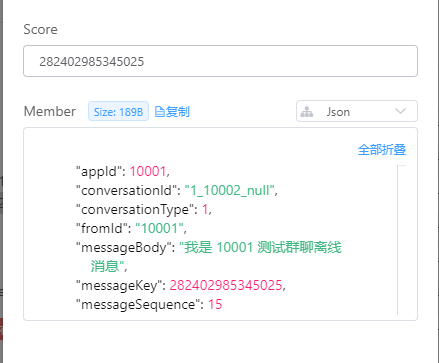Click the copy document icon

(x=160, y=112)
